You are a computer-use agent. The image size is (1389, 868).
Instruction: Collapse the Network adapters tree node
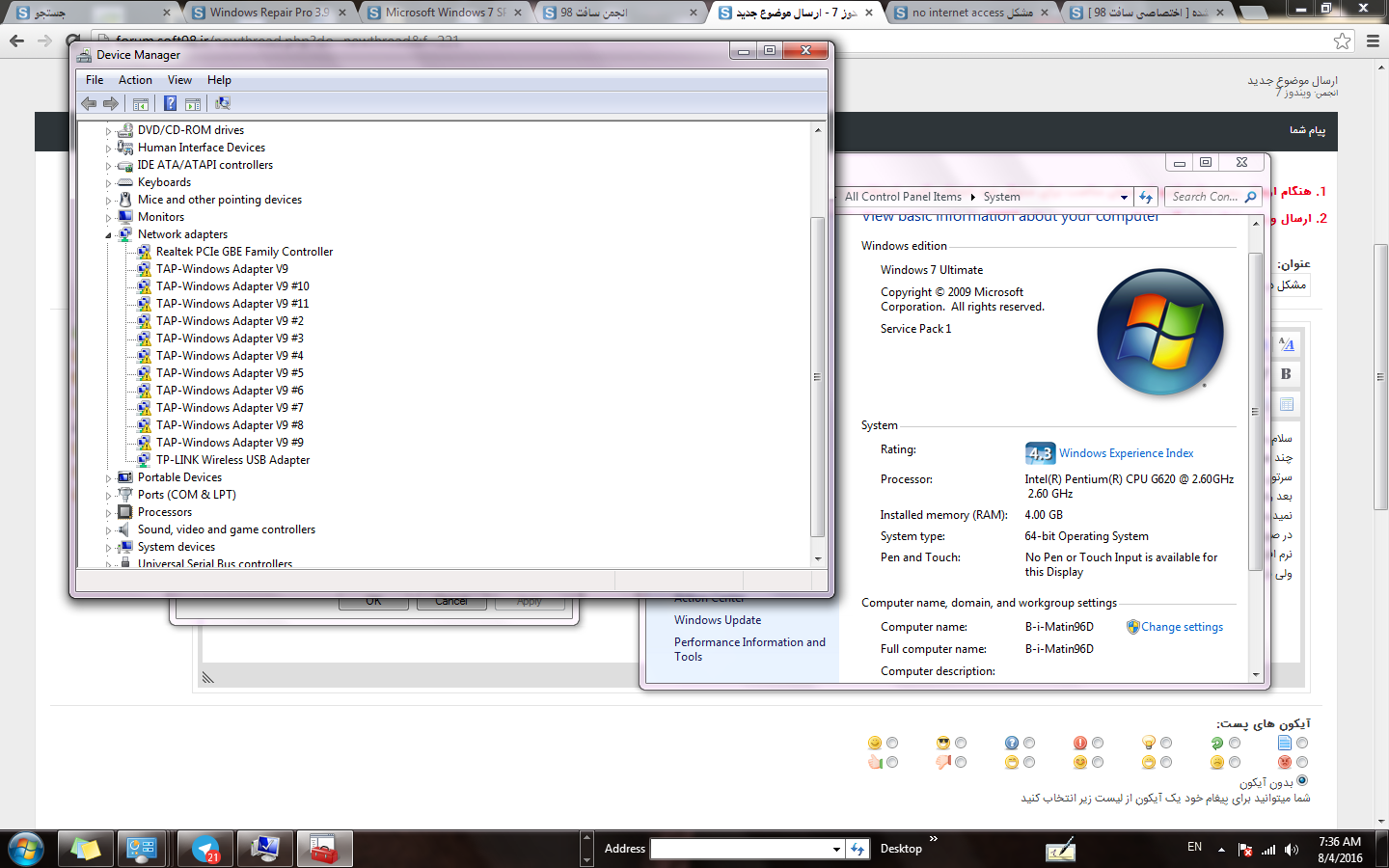point(108,235)
